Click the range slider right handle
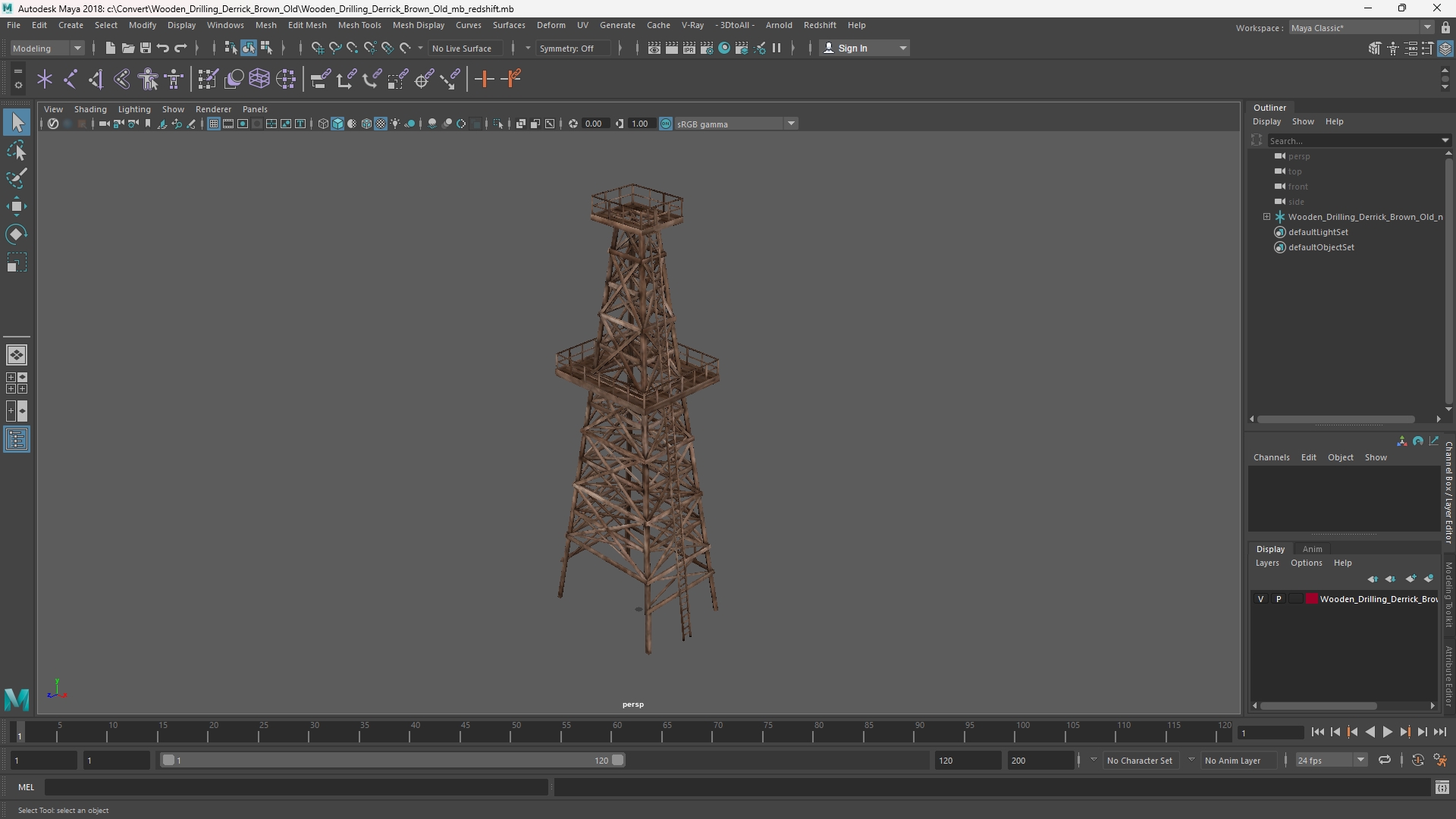Image resolution: width=1456 pixels, height=819 pixels. pos(617,760)
